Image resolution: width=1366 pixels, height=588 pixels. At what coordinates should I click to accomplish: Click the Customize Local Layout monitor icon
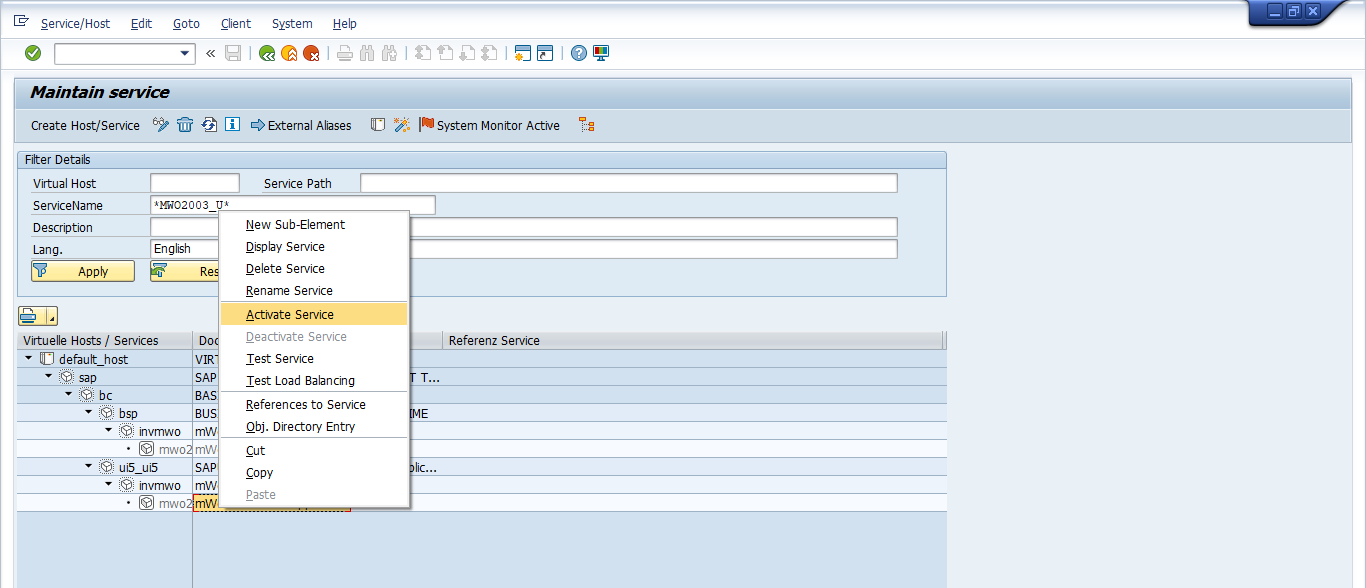[601, 53]
